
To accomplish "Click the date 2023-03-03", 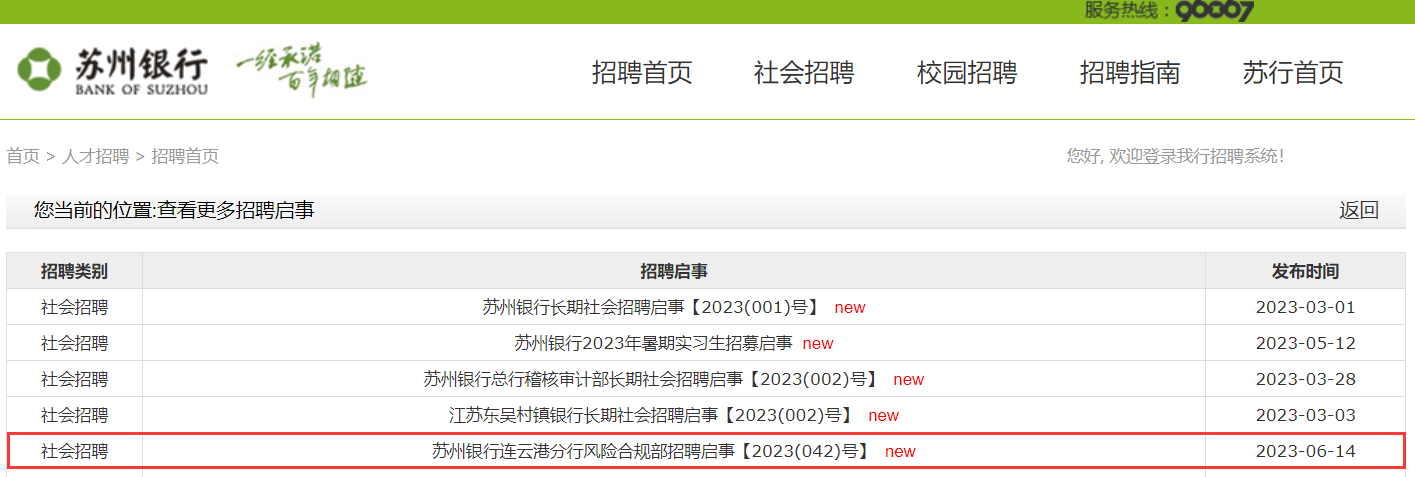I will tap(1305, 415).
